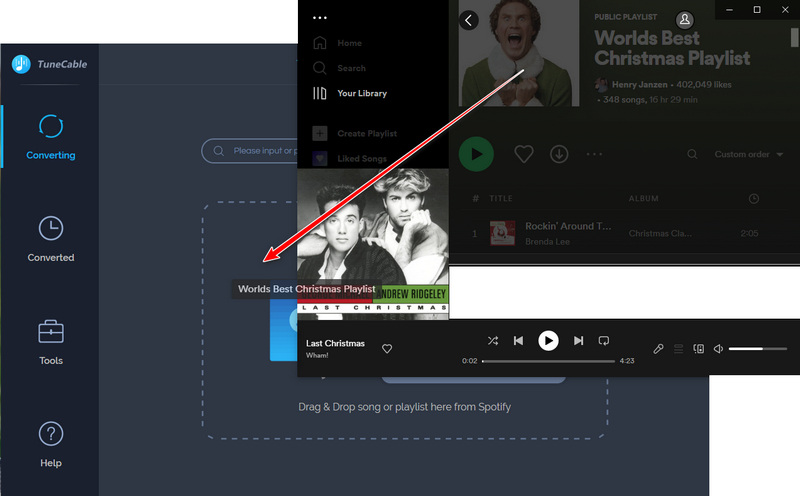Go back using Spotify back arrow
Screen dimensions: 800x496
(468, 20)
